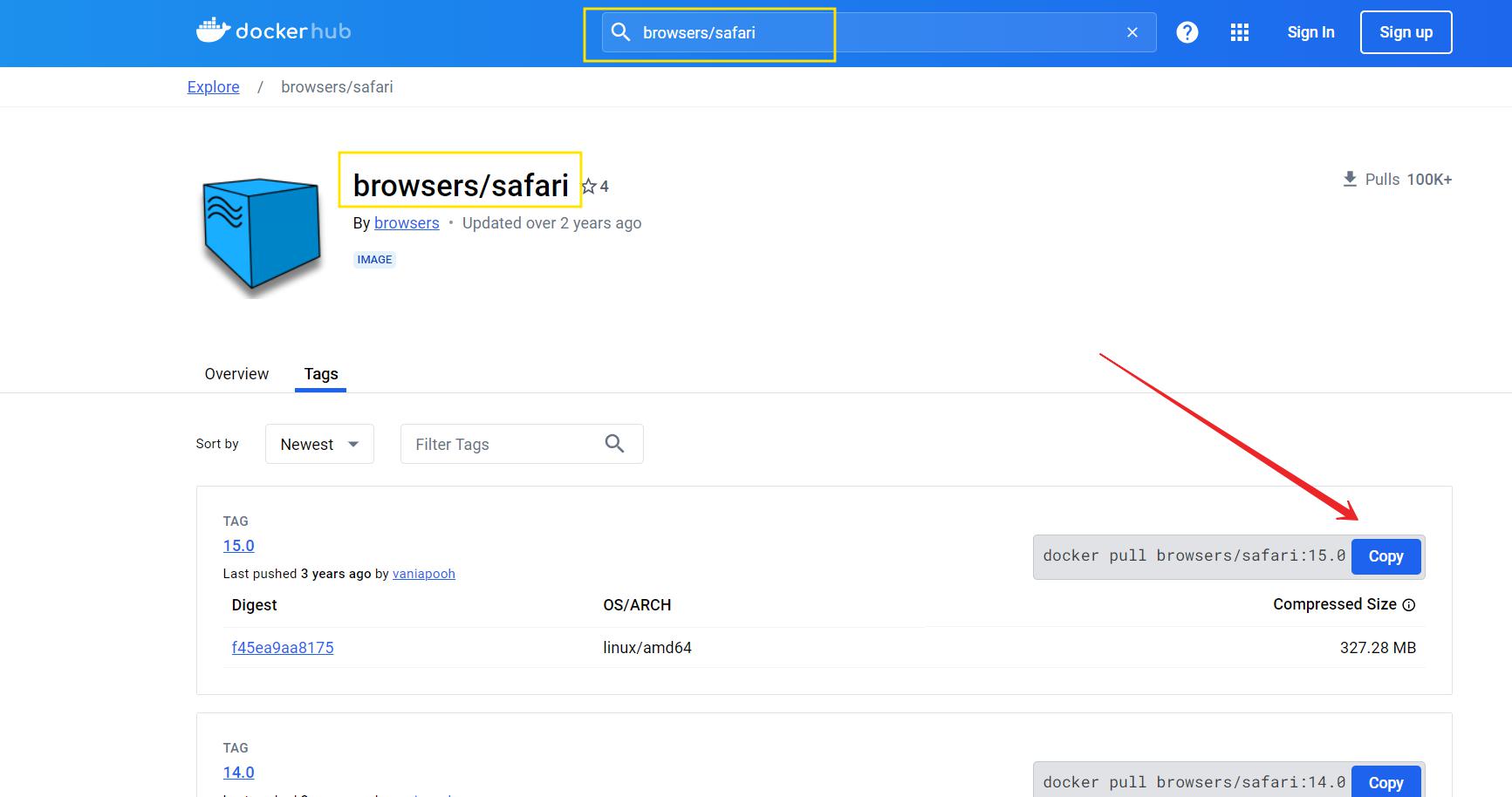The image size is (1512, 797).
Task: Click the docker pull browsers/safari:14.0 text
Action: click(x=1194, y=782)
